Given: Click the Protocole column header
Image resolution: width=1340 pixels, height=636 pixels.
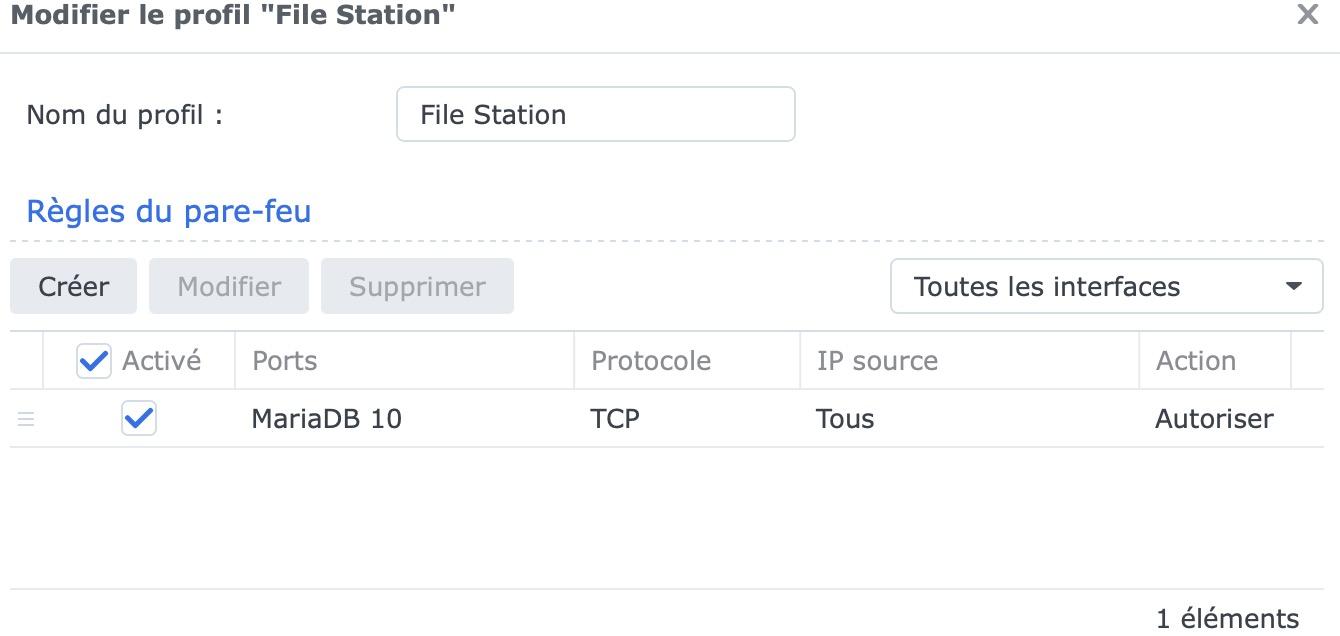Looking at the screenshot, I should click(651, 361).
